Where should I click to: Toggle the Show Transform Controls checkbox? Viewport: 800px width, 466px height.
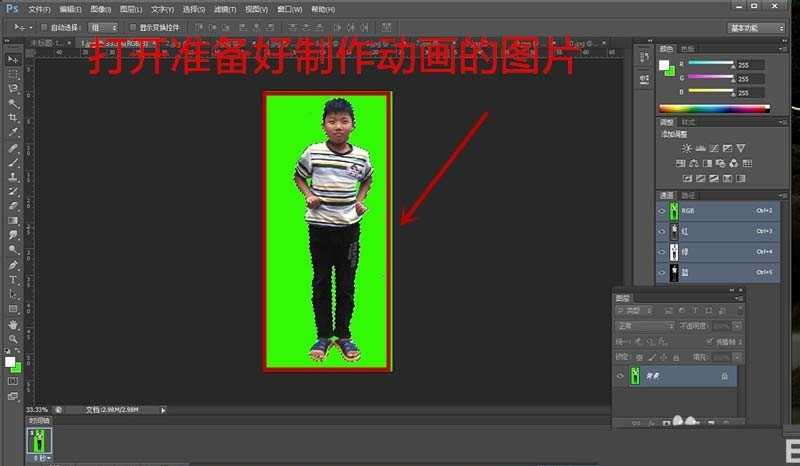click(131, 27)
